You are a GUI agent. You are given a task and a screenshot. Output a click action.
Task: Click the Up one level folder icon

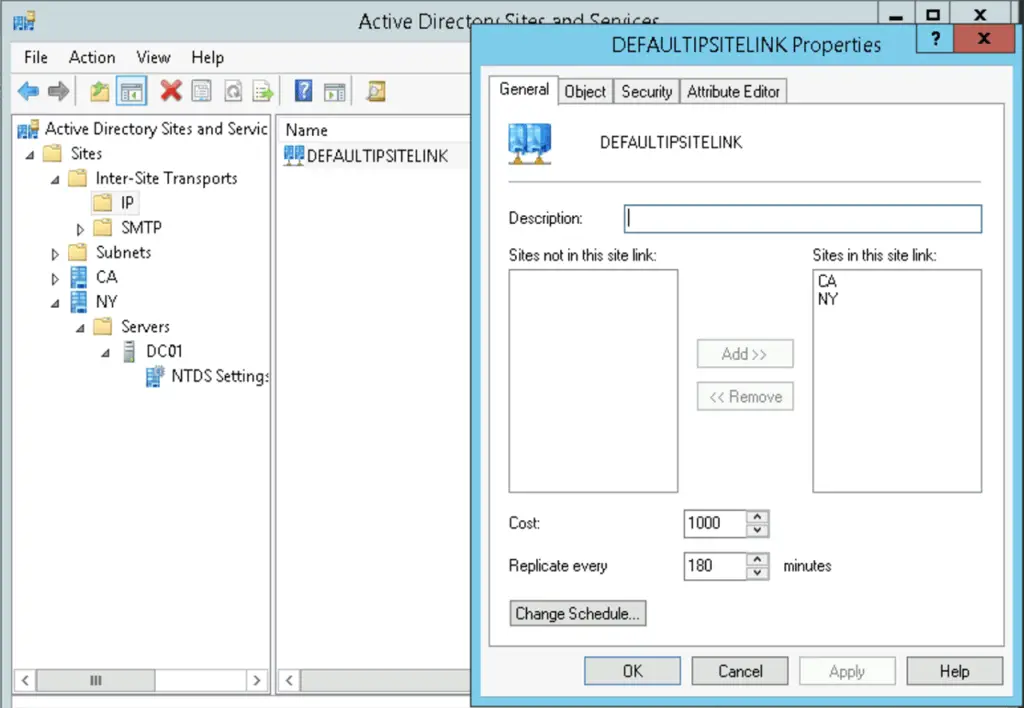click(99, 91)
